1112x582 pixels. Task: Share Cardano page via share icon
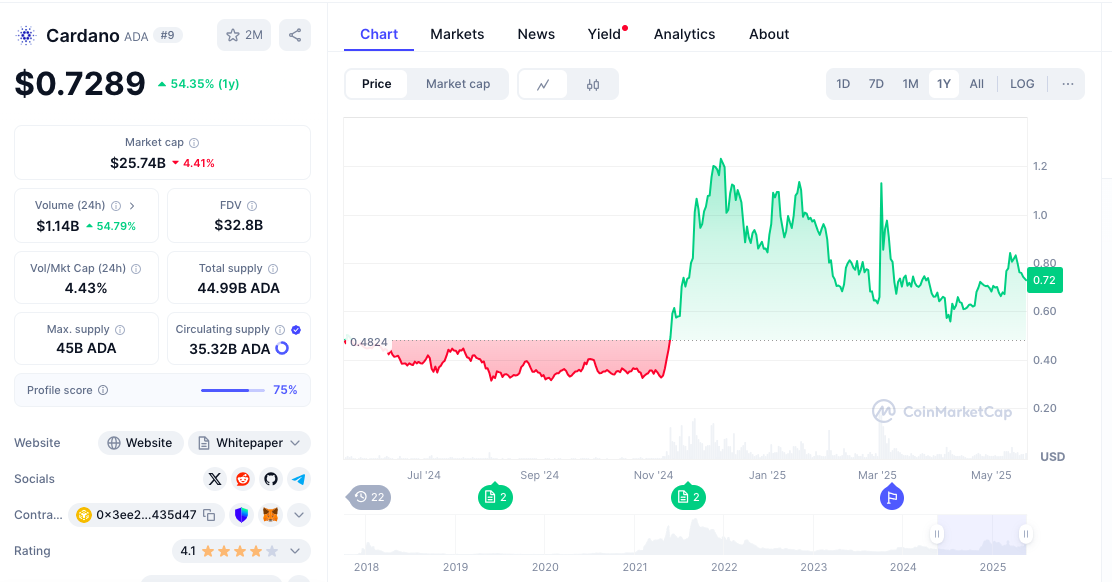295,35
